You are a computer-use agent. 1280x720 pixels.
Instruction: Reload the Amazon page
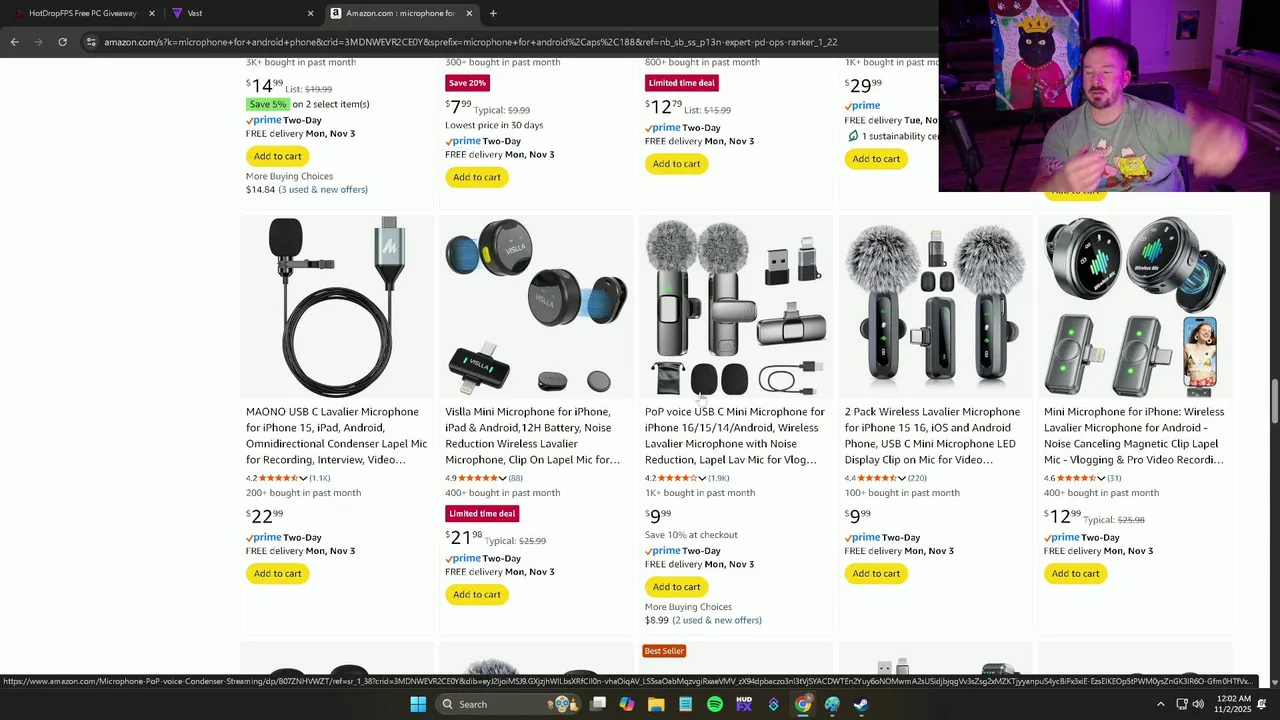click(x=62, y=42)
